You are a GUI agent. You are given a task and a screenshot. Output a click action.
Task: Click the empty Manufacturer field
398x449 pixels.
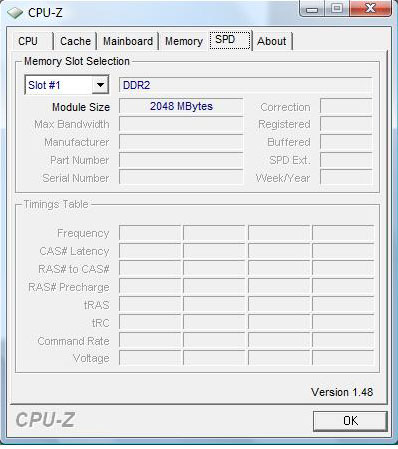[181, 142]
